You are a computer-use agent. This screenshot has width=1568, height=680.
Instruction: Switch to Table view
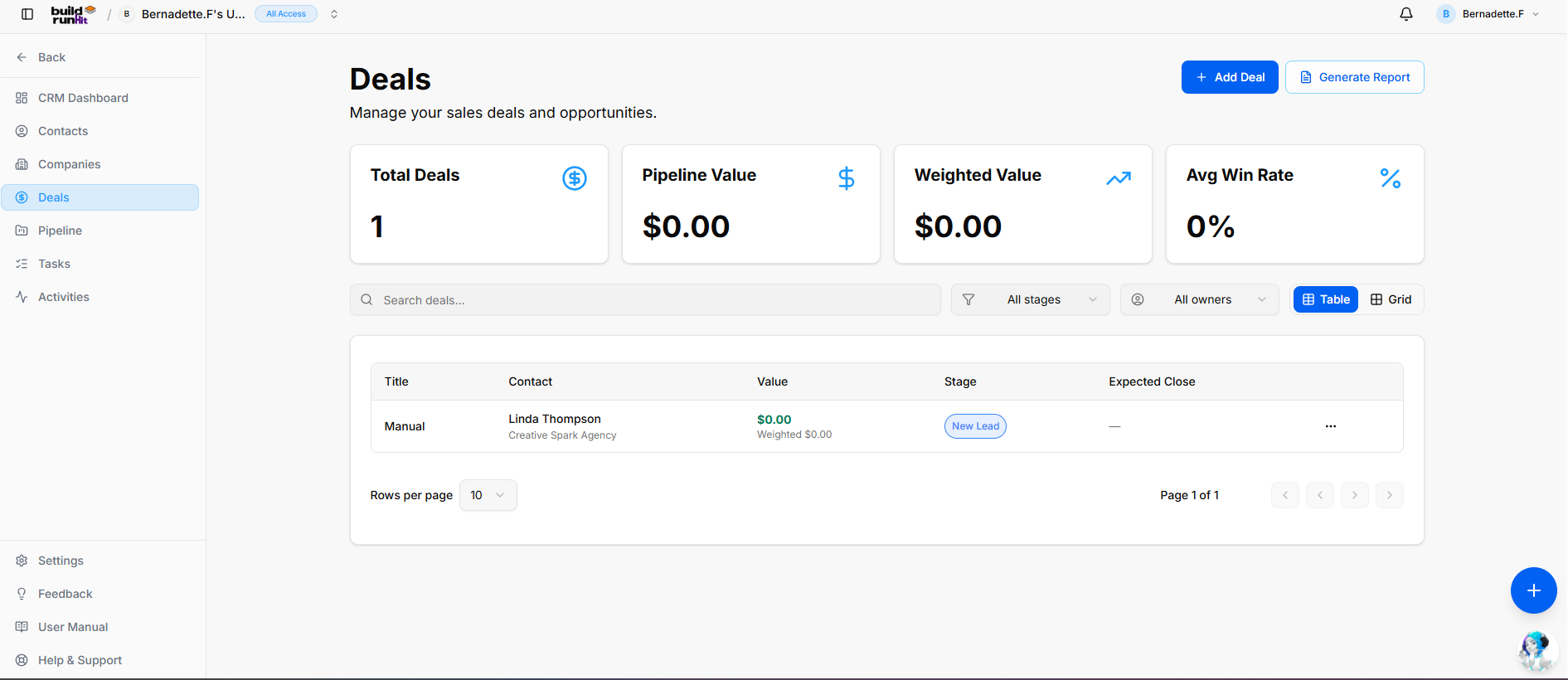1326,299
